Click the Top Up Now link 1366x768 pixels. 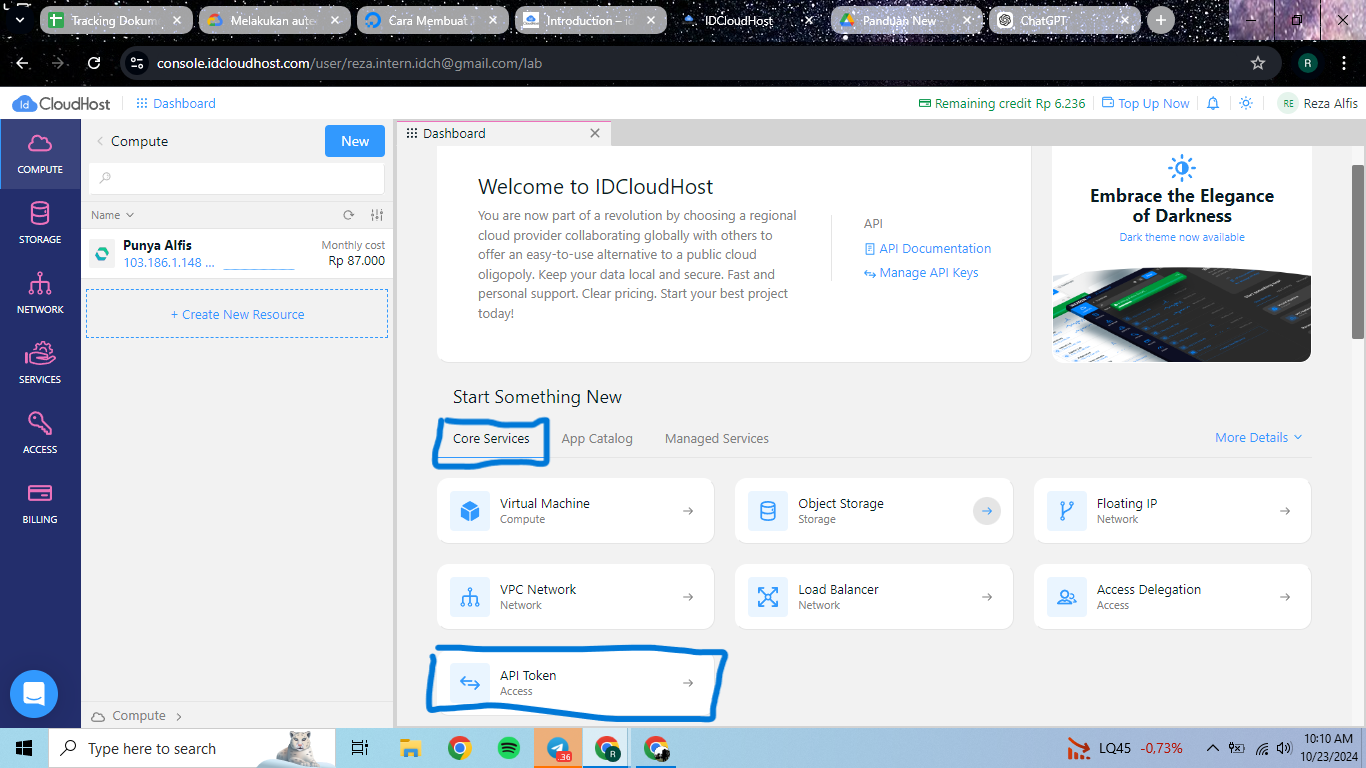[1146, 103]
